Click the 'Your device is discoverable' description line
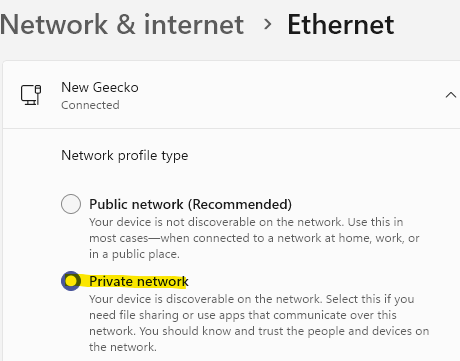The width and height of the screenshot is (460, 361). [x=252, y=299]
